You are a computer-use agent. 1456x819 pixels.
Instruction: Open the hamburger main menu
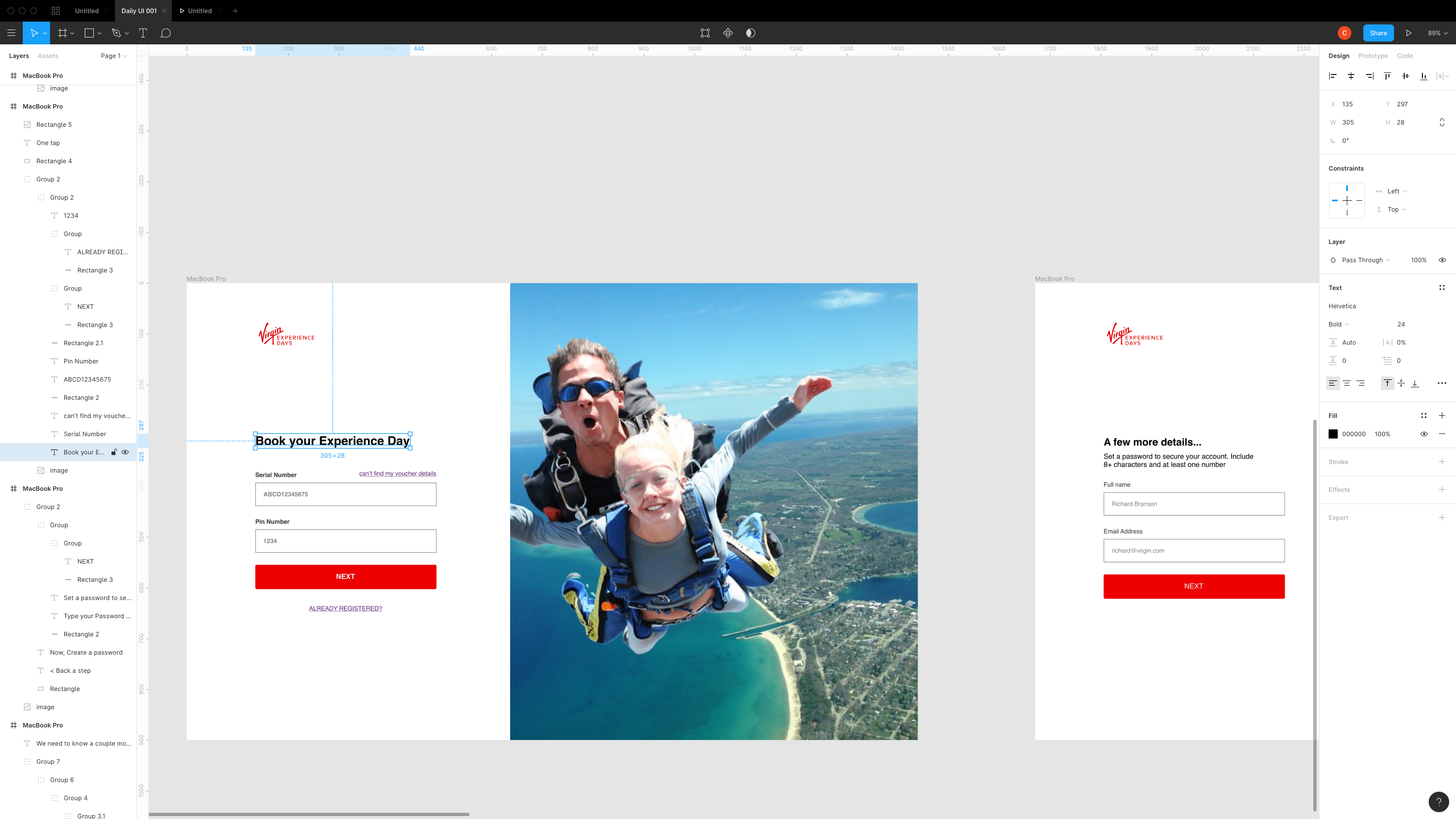(11, 33)
